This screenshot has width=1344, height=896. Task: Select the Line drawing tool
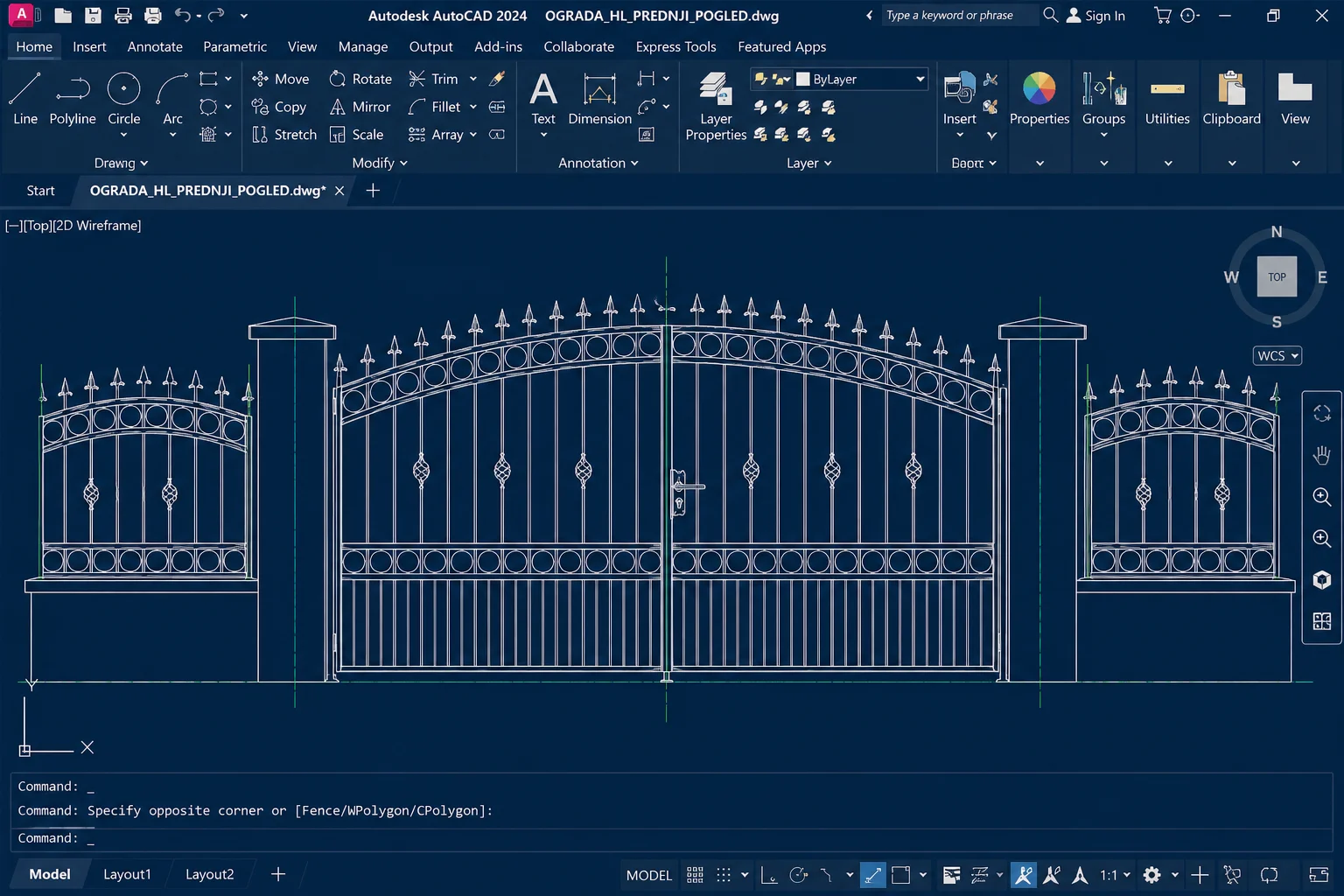[x=25, y=99]
